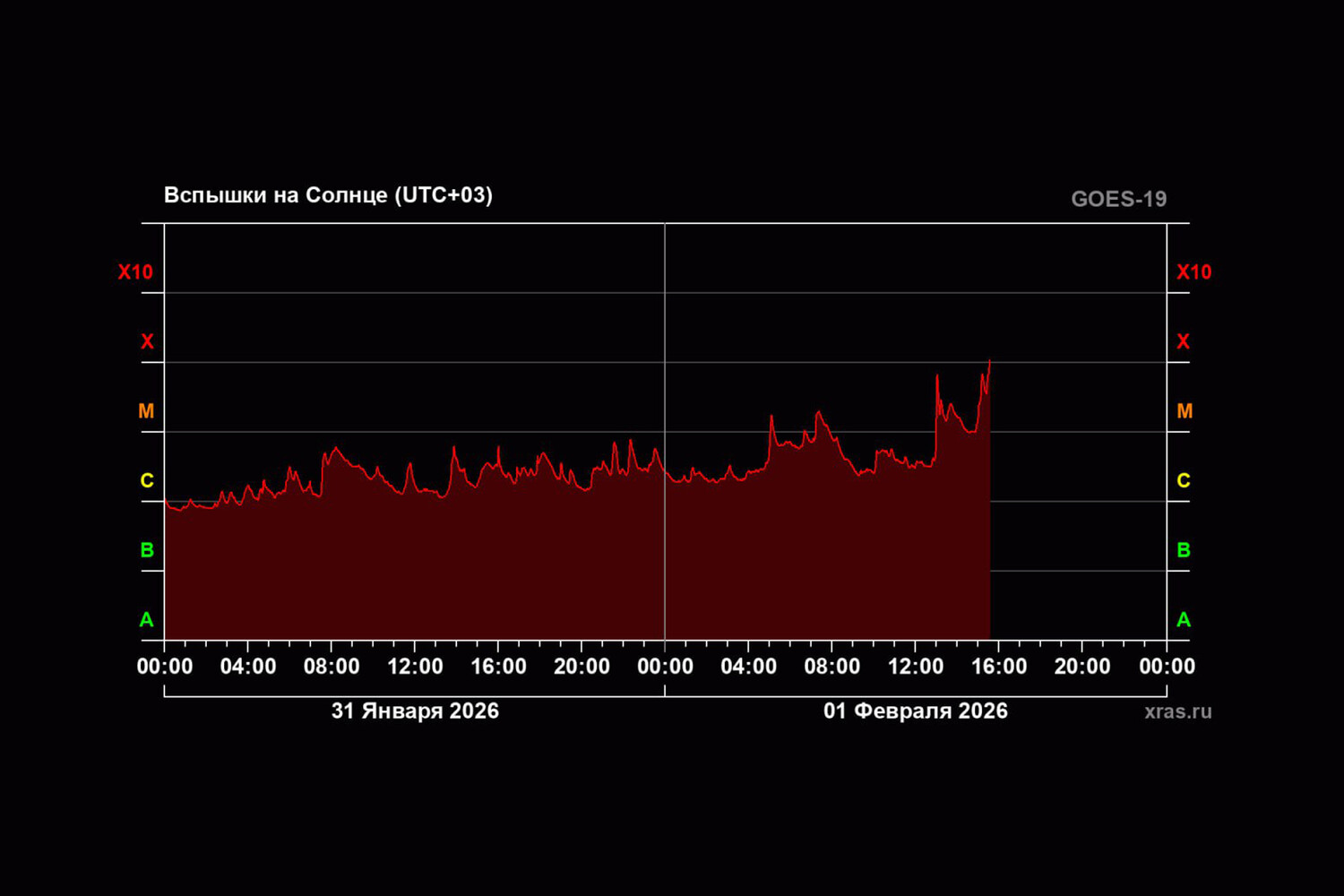
Task: Click the 04:00 time label for 31 January
Action: [248, 667]
